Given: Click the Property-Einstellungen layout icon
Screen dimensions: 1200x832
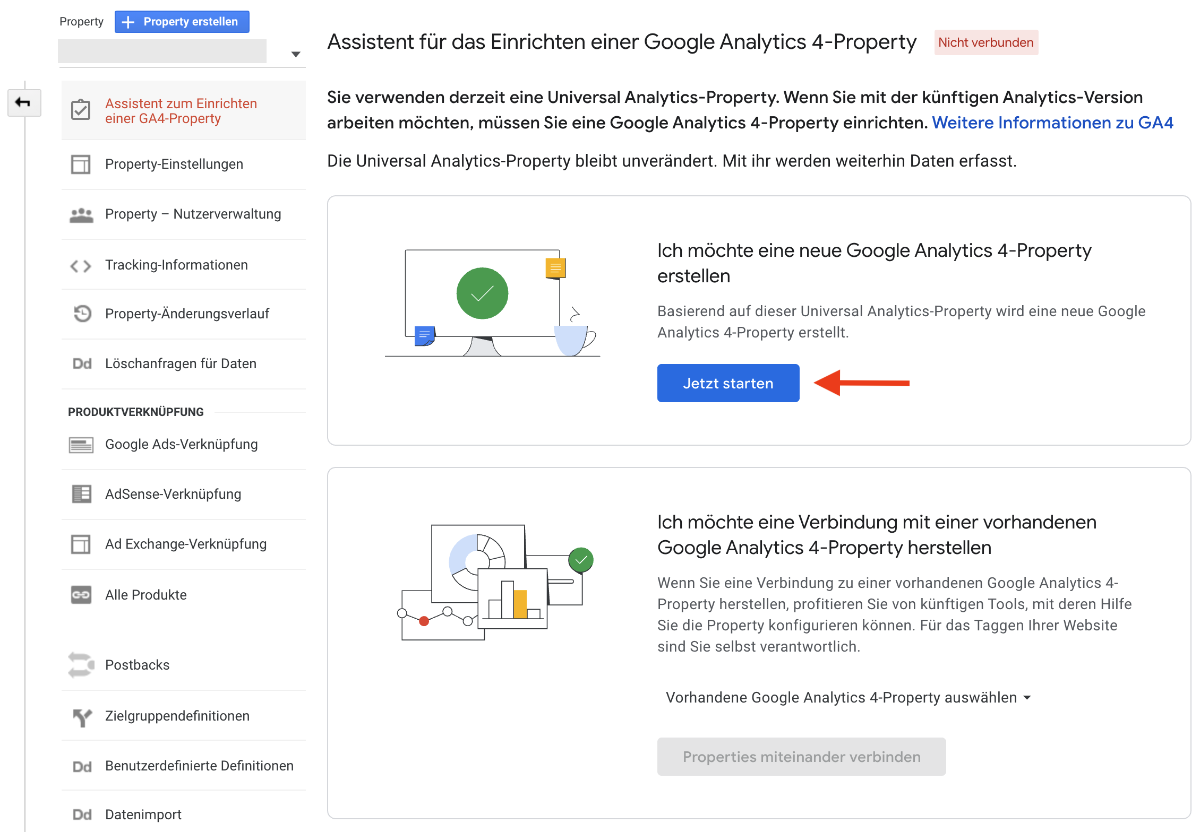Looking at the screenshot, I should click(81, 164).
